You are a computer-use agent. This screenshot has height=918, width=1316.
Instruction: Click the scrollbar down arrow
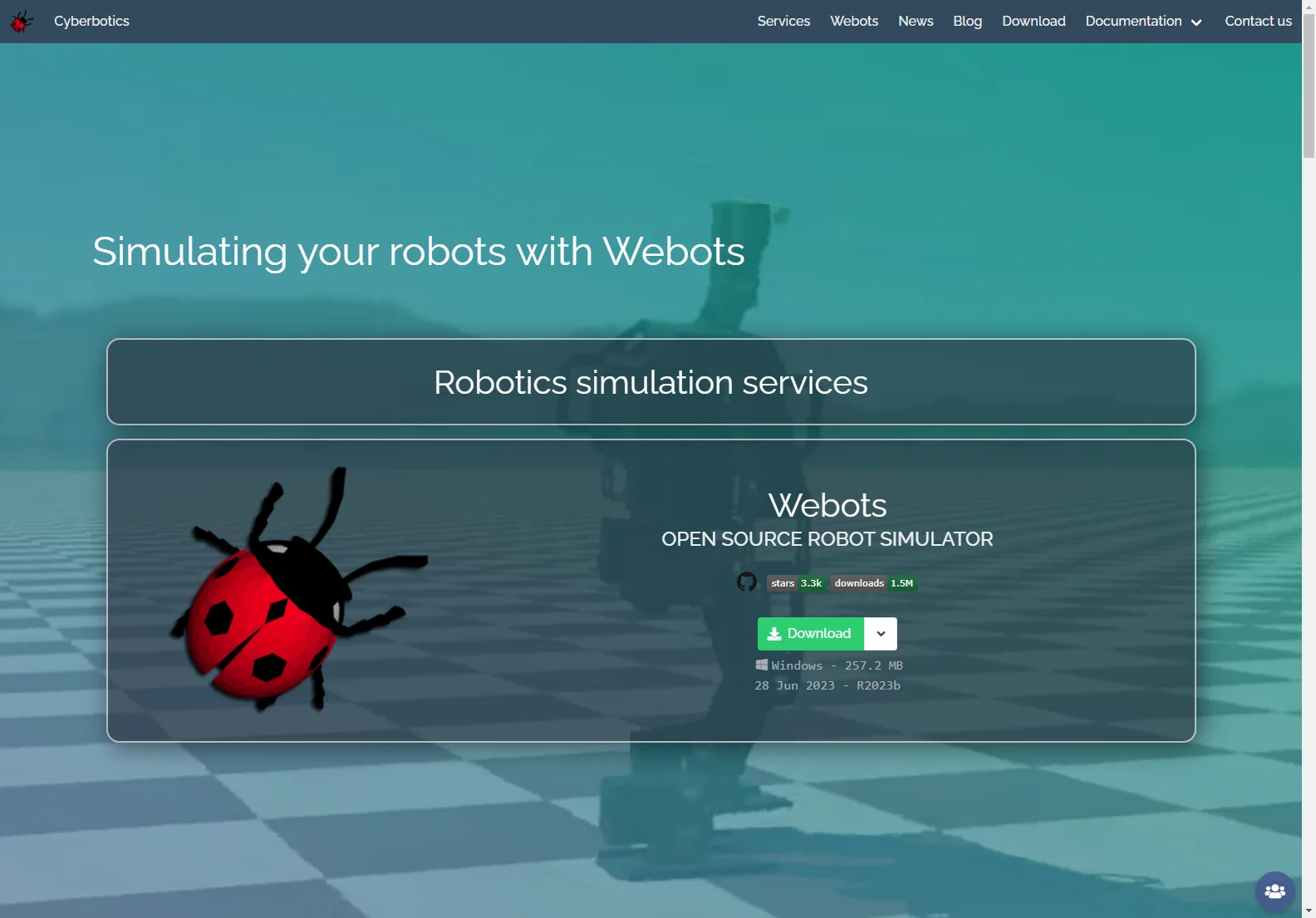point(1309,911)
